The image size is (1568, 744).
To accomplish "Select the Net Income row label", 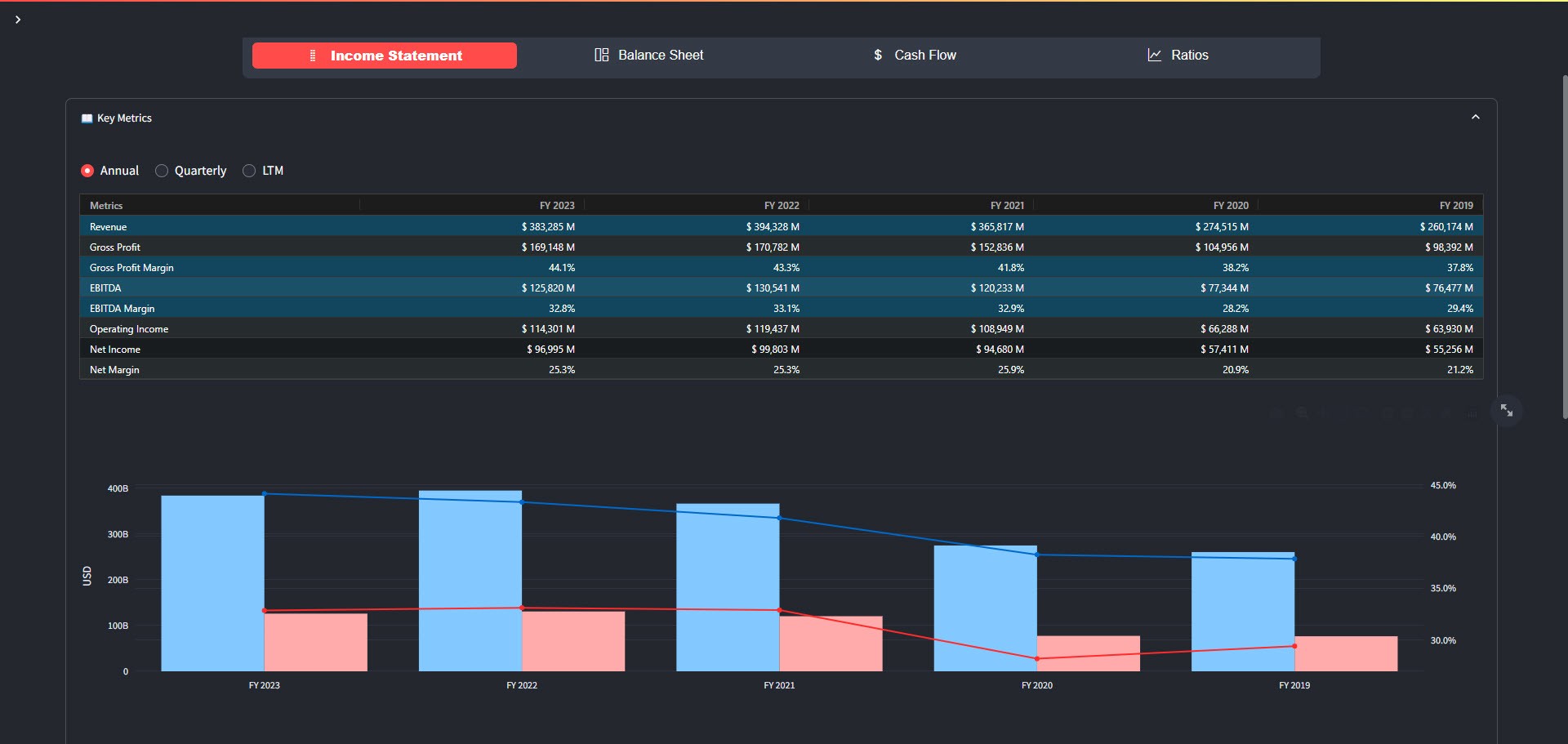I will (x=115, y=350).
